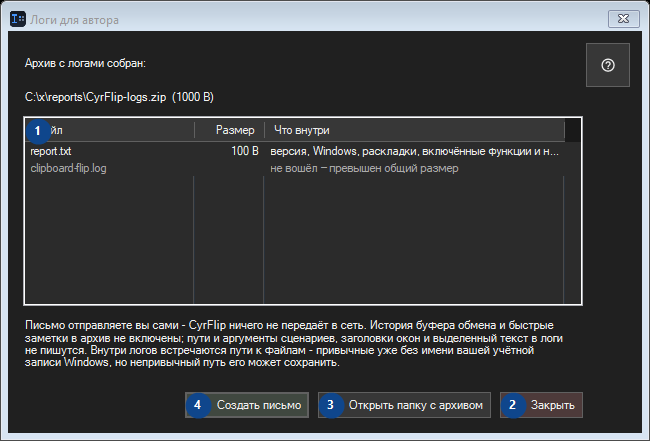The height and width of the screenshot is (441, 650).
Task: Sort by the Что внутри column header
Action: 415,130
